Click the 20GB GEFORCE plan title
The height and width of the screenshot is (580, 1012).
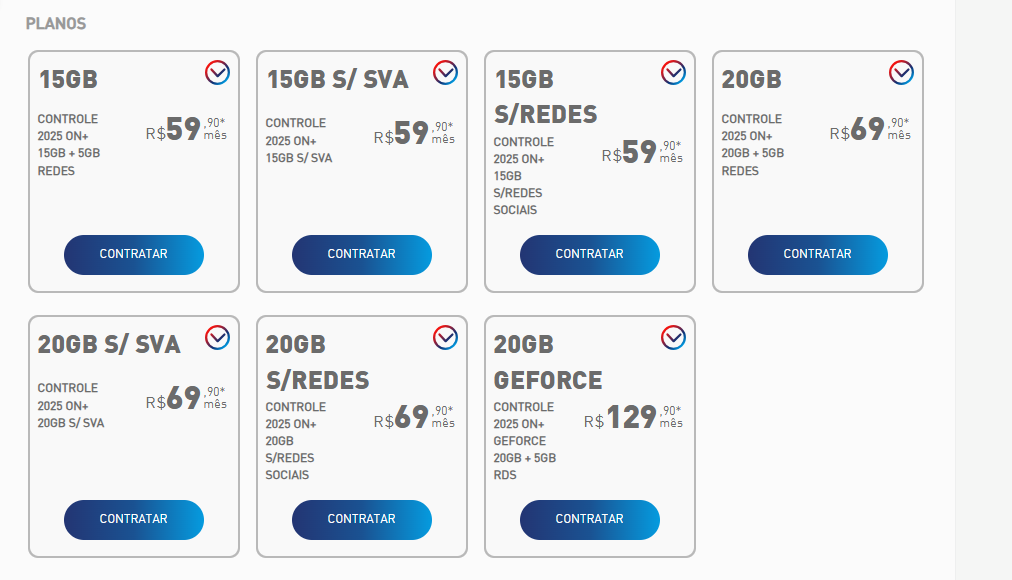(547, 362)
